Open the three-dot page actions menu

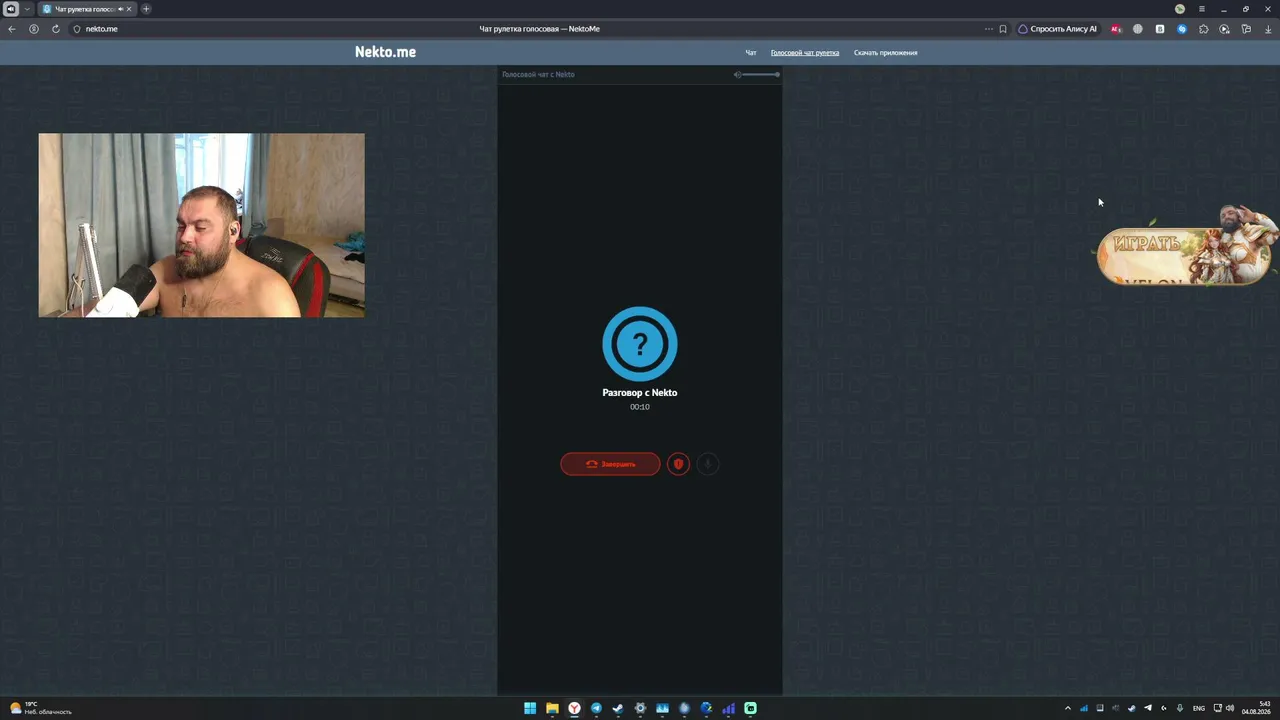point(989,29)
